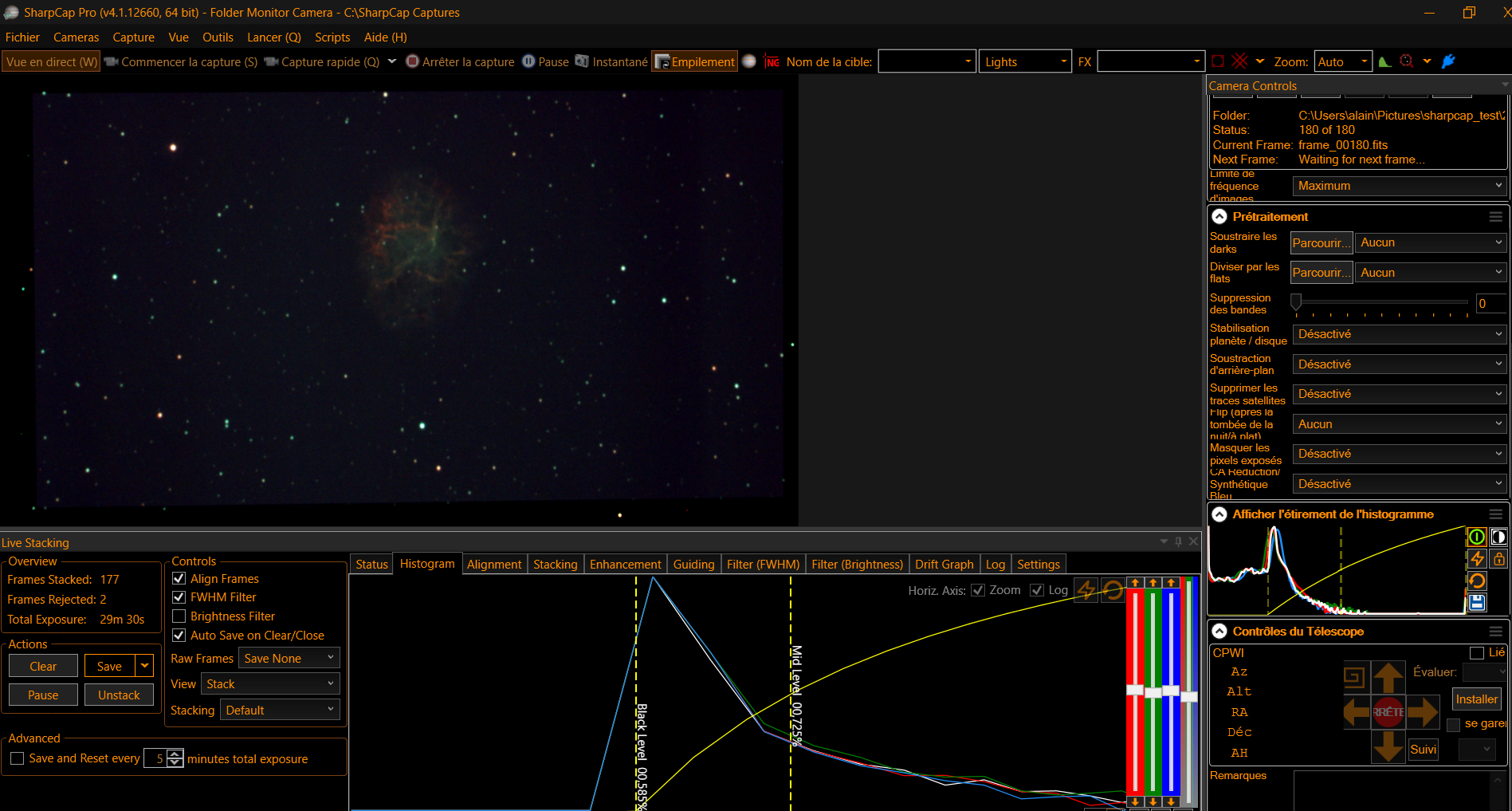Click the Suppression des bandes slider
The height and width of the screenshot is (811, 1512).
coord(1380,303)
